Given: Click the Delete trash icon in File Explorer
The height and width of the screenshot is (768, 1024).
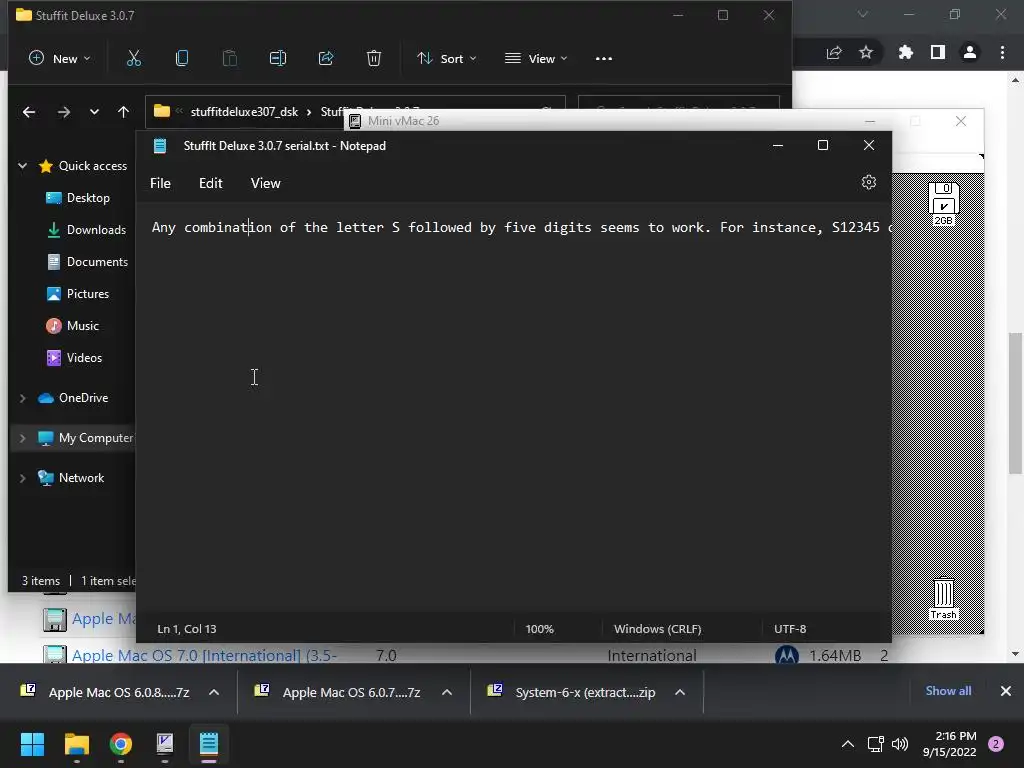Looking at the screenshot, I should coord(374,58).
